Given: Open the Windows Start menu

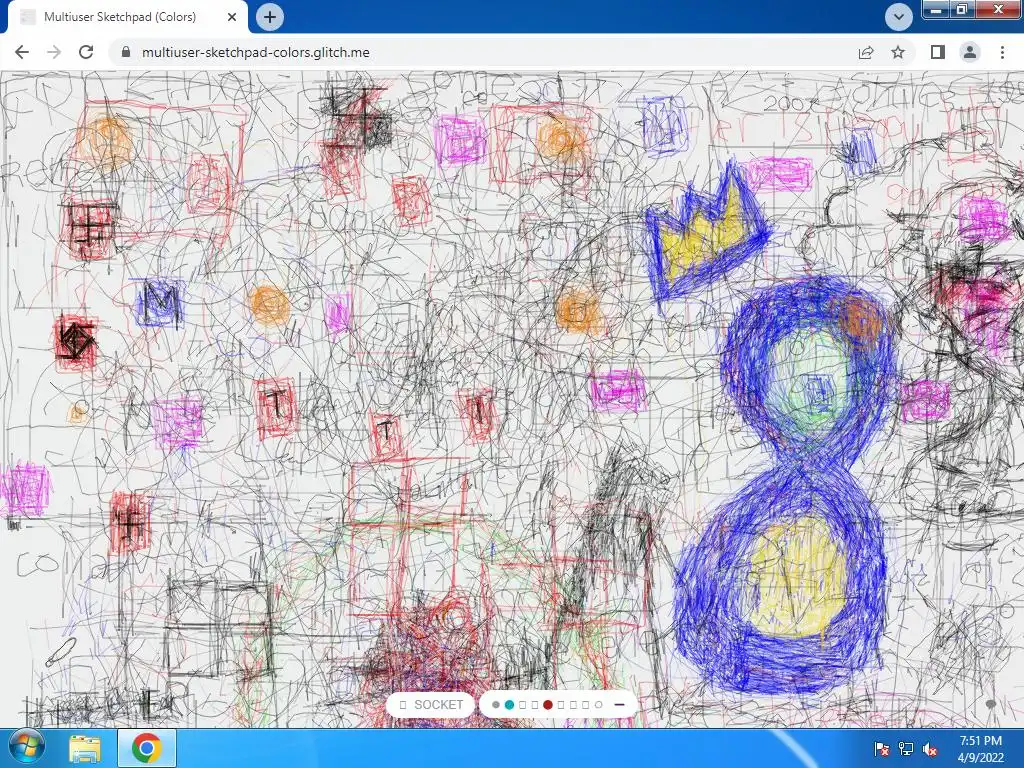Looking at the screenshot, I should click(x=26, y=748).
